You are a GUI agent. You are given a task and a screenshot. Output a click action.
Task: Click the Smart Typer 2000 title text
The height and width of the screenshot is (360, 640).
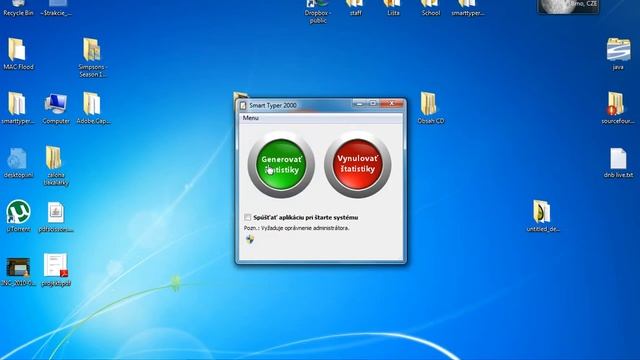[x=273, y=105]
